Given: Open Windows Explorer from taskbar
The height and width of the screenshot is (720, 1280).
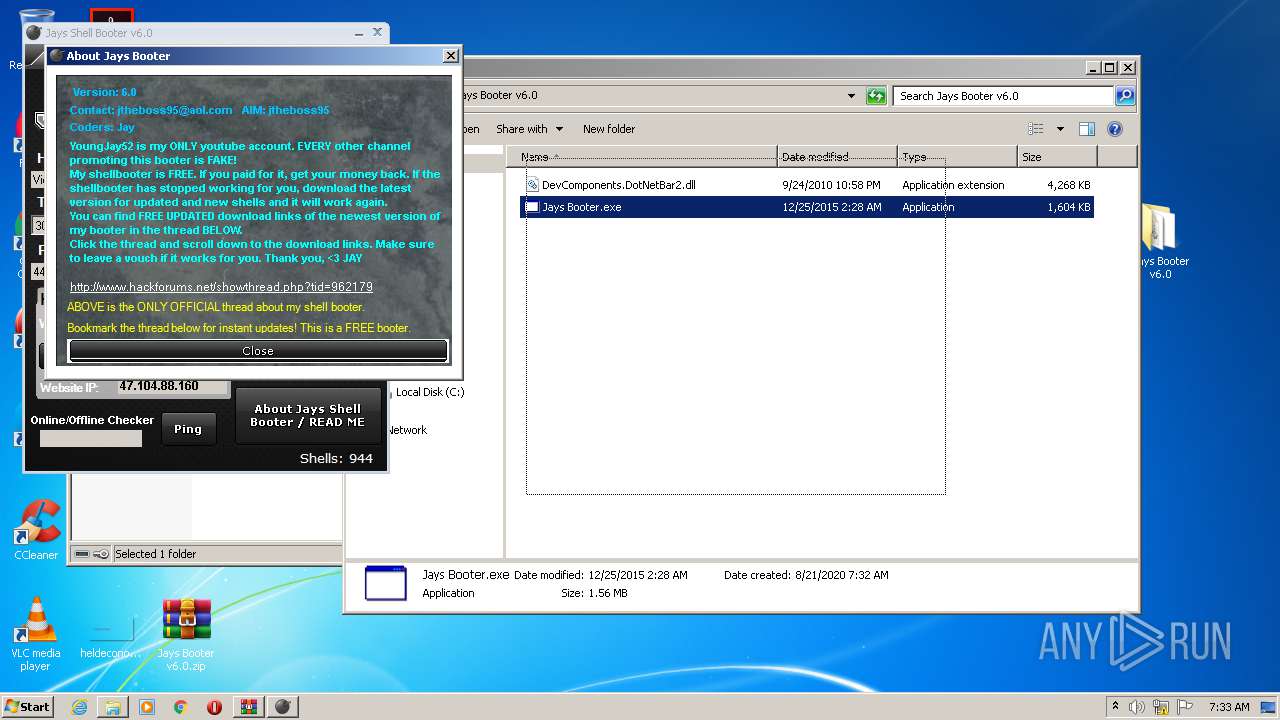Looking at the screenshot, I should pyautogui.click(x=113, y=707).
